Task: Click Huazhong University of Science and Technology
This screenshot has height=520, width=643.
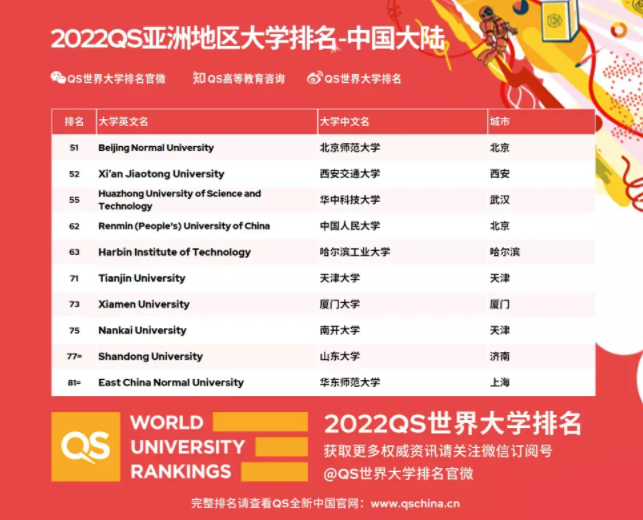Action: (x=180, y=200)
